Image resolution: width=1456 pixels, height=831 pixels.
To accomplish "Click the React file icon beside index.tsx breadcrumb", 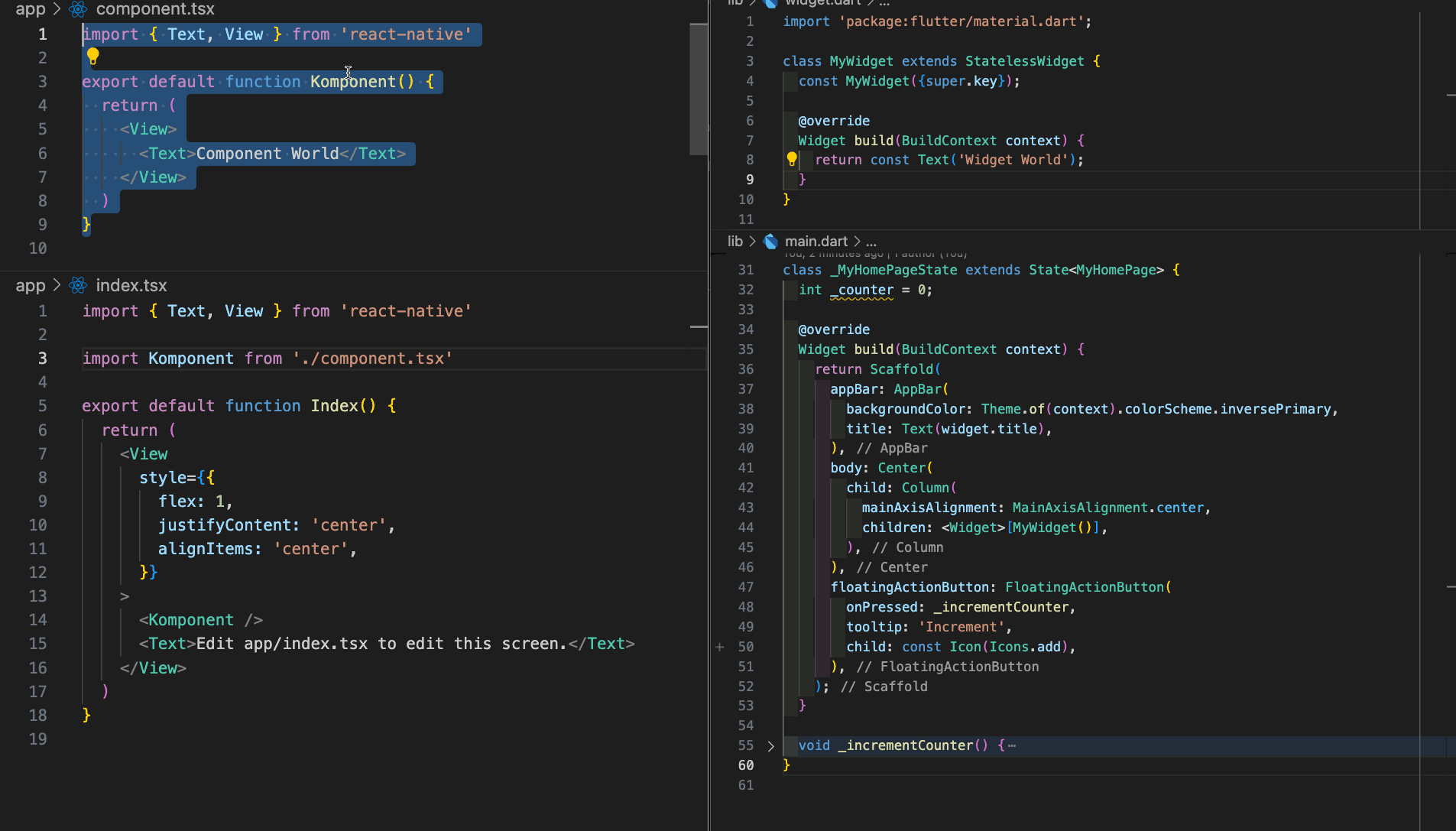I will point(78,286).
